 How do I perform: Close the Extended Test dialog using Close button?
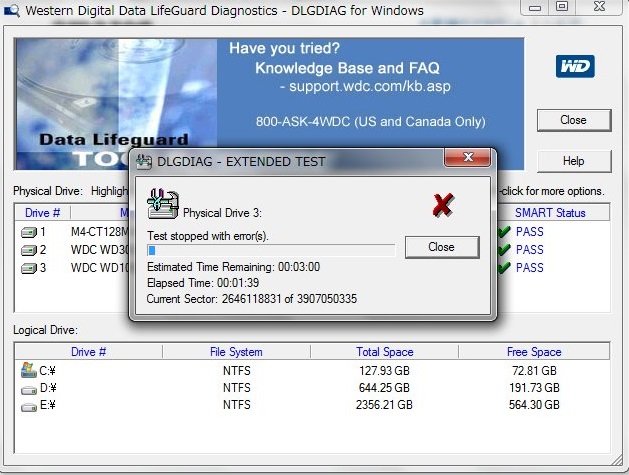442,247
